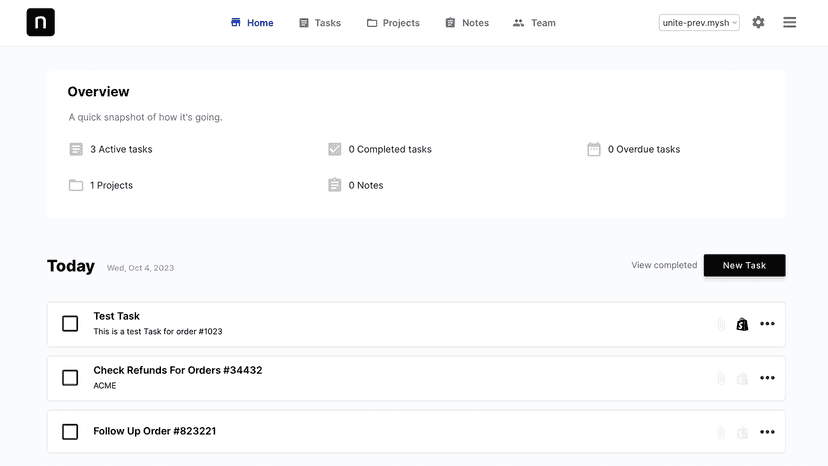
Task: Click the paperclip on Check Refunds task
Action: tap(721, 378)
